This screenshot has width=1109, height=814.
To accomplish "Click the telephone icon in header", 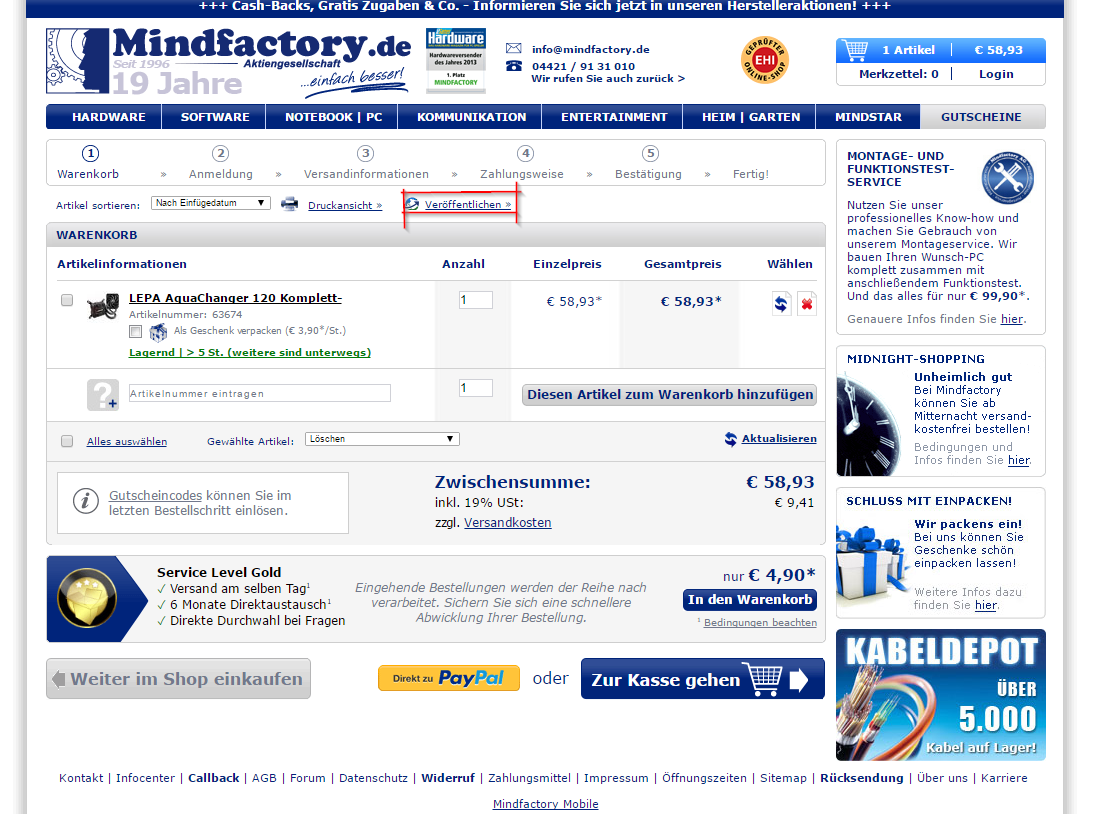I will (x=513, y=66).
